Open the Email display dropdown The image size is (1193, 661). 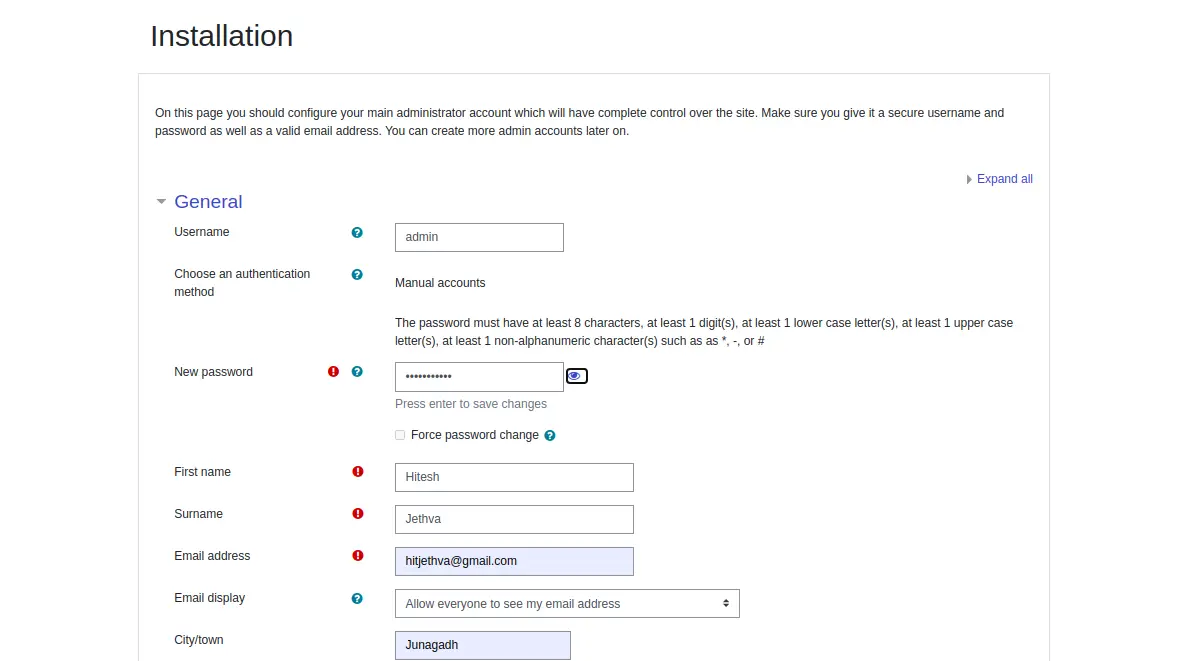click(x=567, y=604)
